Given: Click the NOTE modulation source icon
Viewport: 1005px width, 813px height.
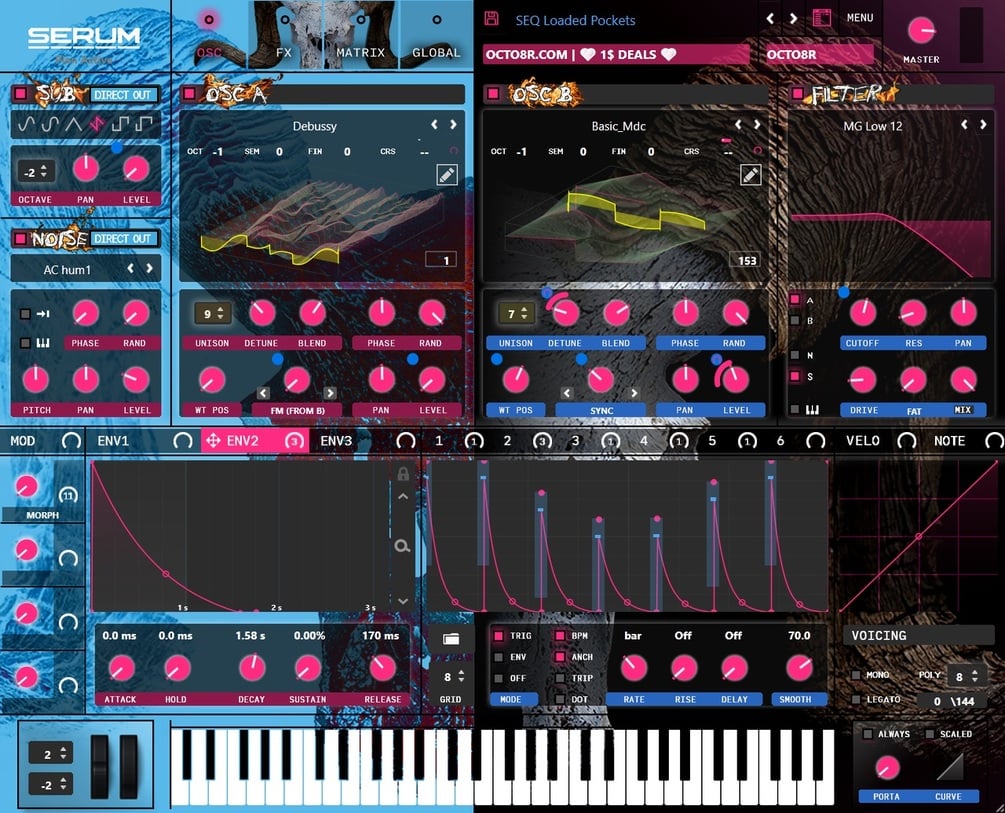Looking at the screenshot, I should pos(993,440).
